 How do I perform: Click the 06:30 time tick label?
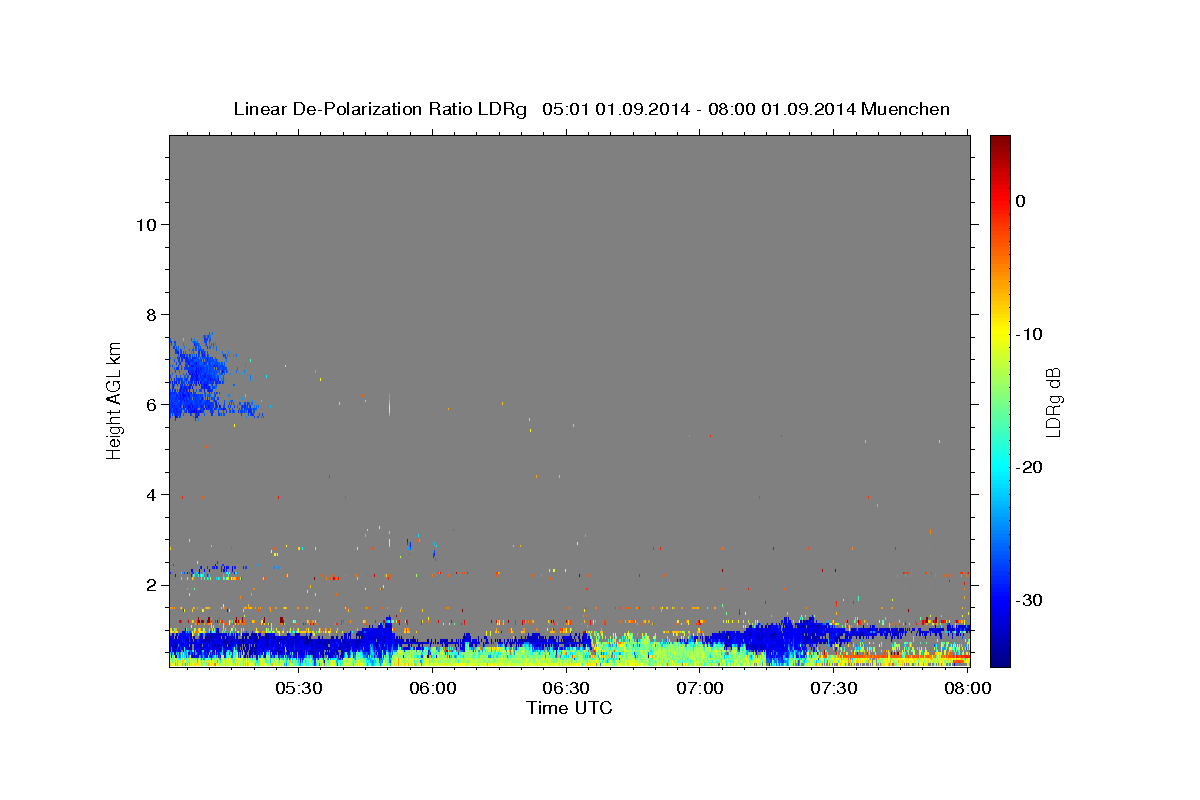(x=566, y=689)
